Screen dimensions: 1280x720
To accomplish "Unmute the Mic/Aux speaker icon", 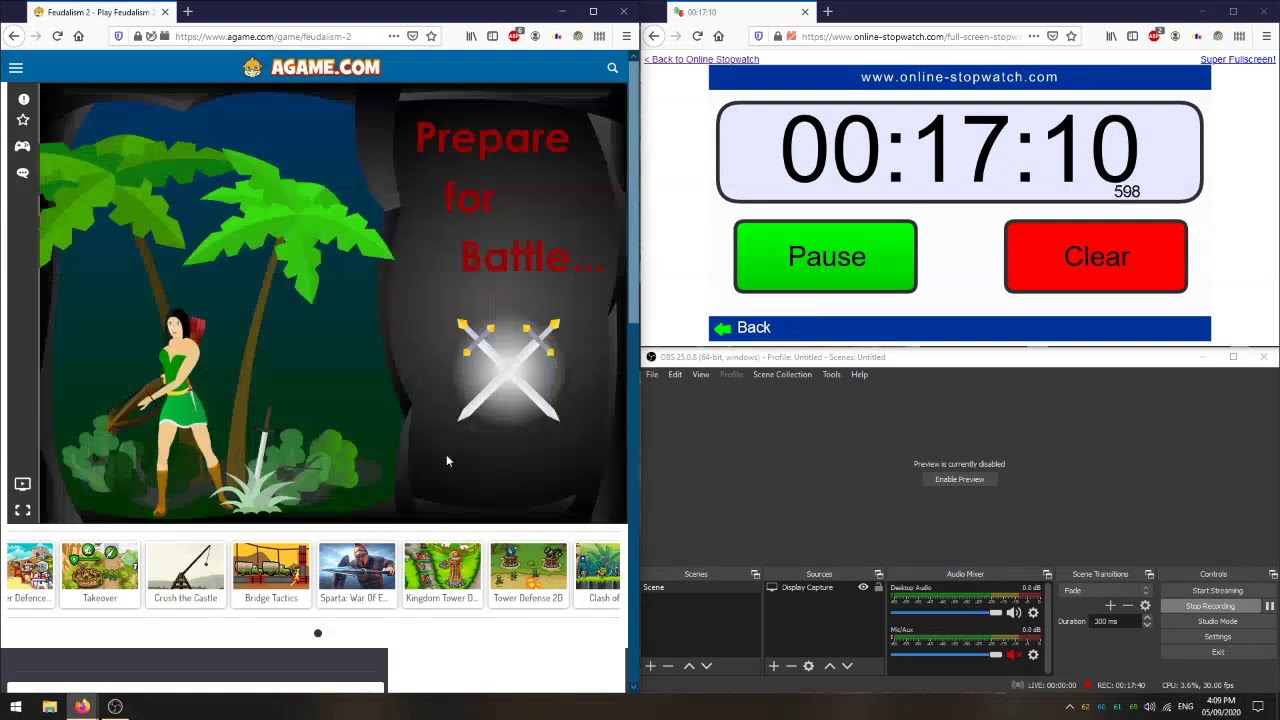I will [1013, 655].
